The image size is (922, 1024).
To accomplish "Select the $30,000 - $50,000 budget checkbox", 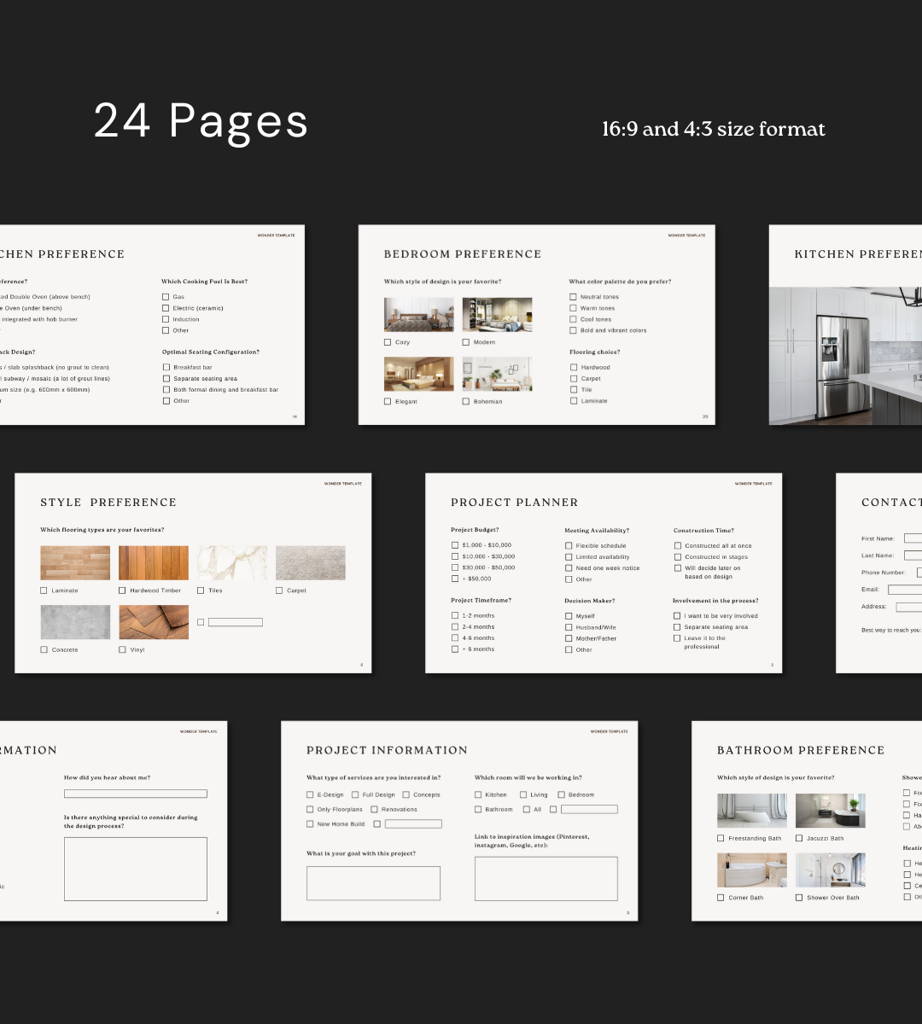I will click(x=454, y=568).
